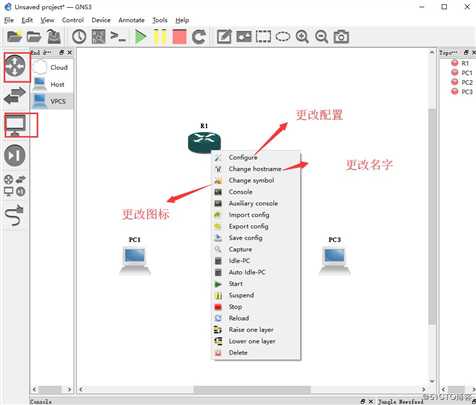Select Lower one layer entry
This screenshot has height=405, width=476.
(x=256, y=341)
